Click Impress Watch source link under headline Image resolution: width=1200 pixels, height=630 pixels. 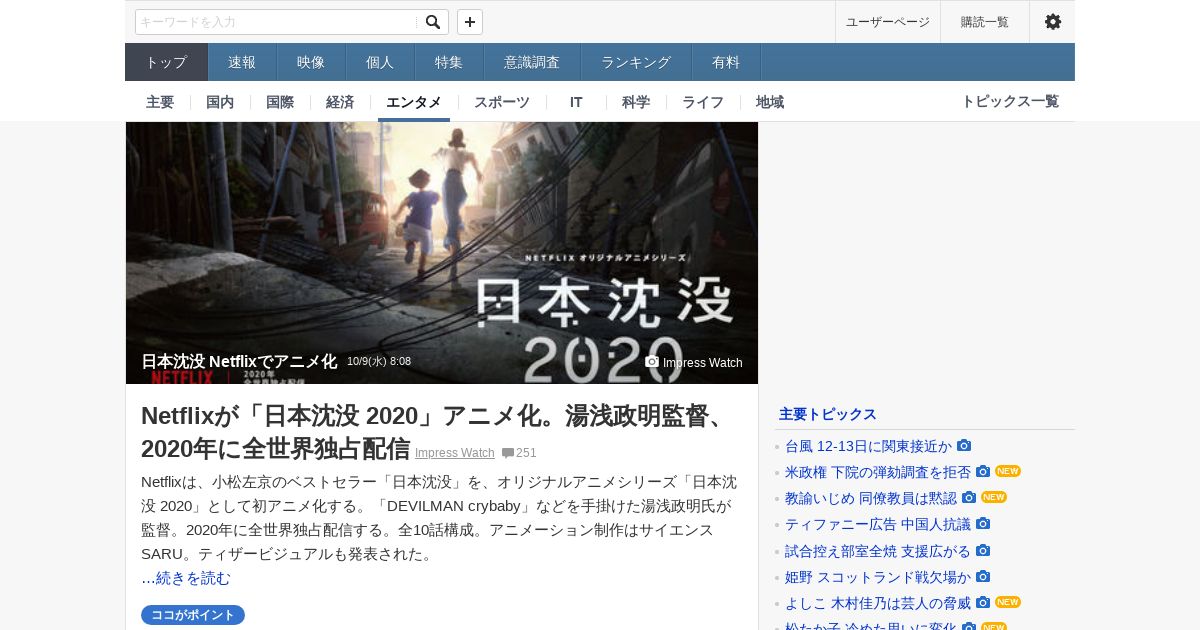click(455, 453)
